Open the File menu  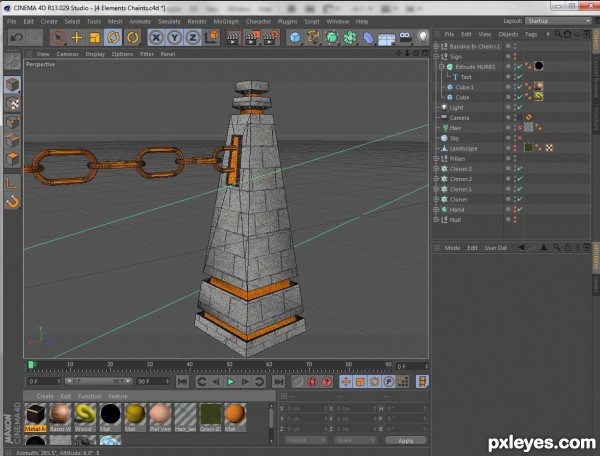click(x=12, y=21)
